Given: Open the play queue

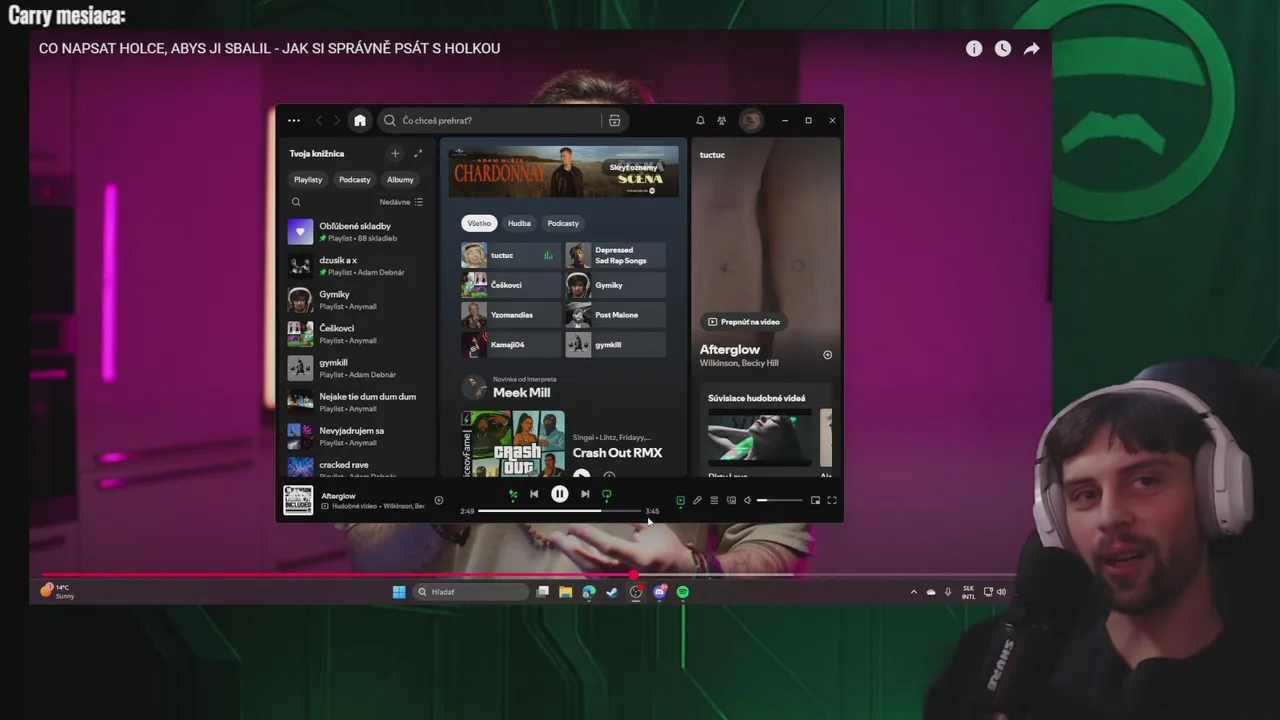Looking at the screenshot, I should (714, 500).
